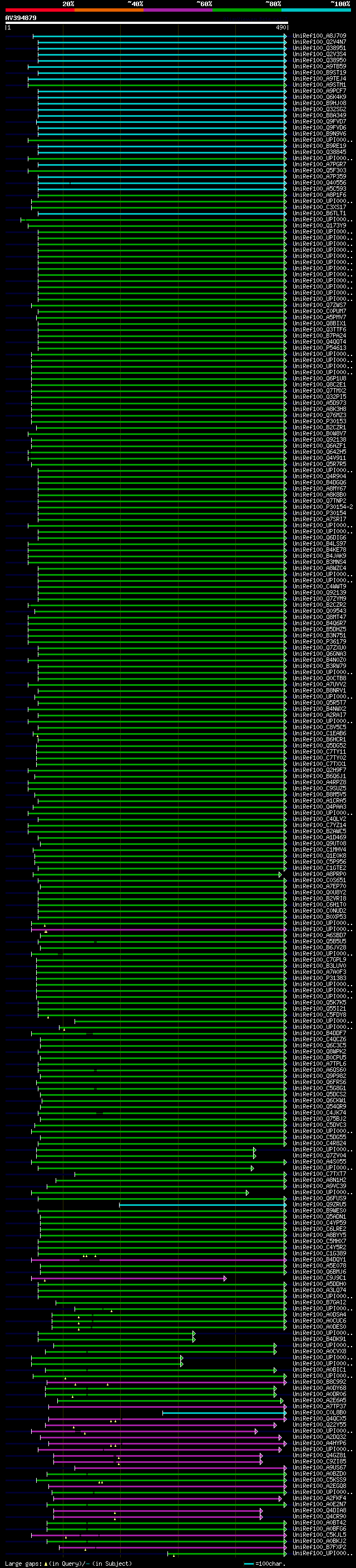The image size is (356, 1568).
Task: Click the AV394879 query title
Action: (21, 18)
